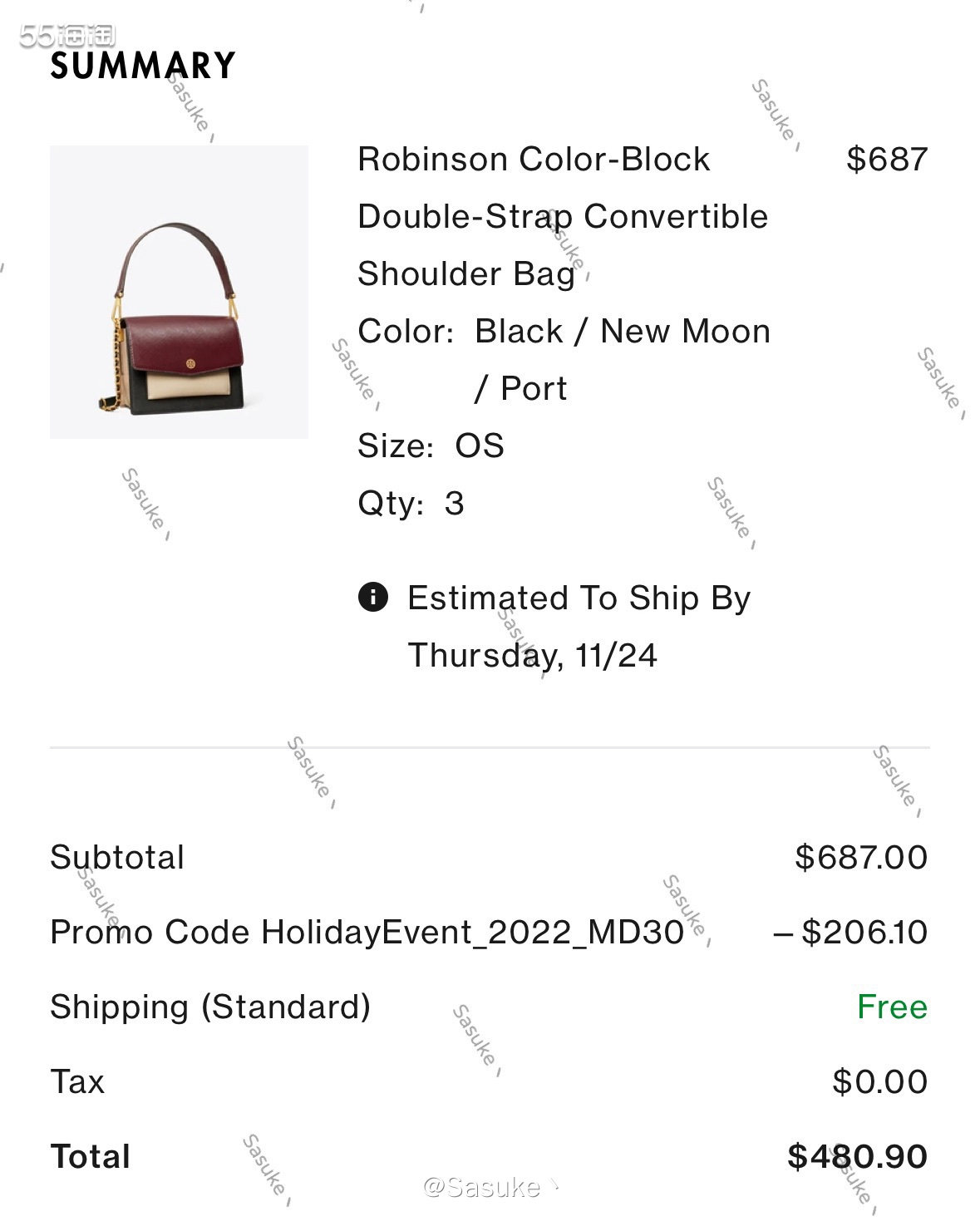Click the Qty: 3 quantity text
The image size is (980, 1226).
click(411, 503)
